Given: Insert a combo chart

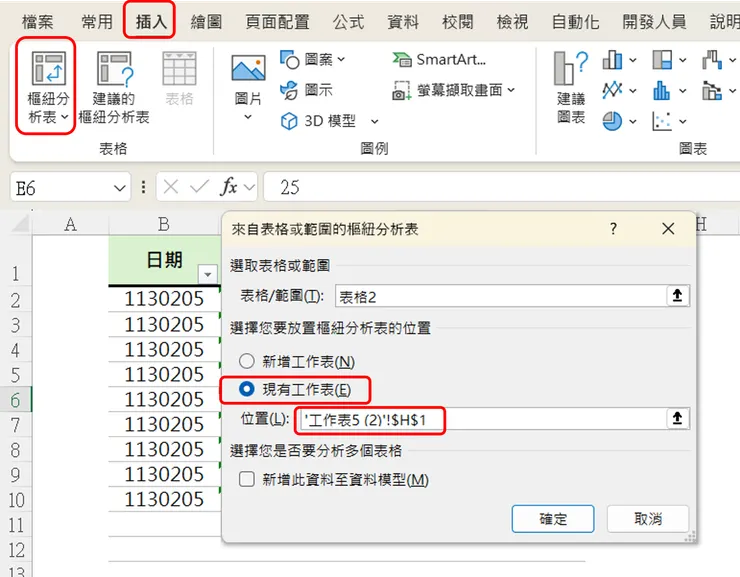Looking at the screenshot, I should point(712,90).
